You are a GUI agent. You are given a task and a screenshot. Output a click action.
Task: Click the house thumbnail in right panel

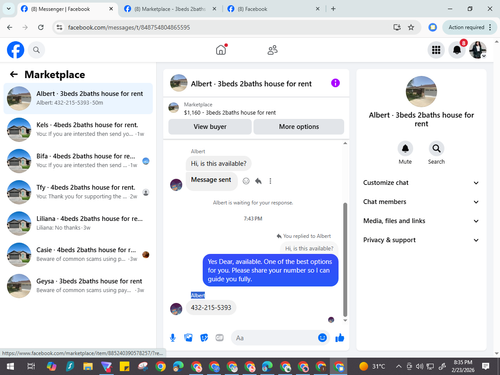pyautogui.click(x=421, y=92)
